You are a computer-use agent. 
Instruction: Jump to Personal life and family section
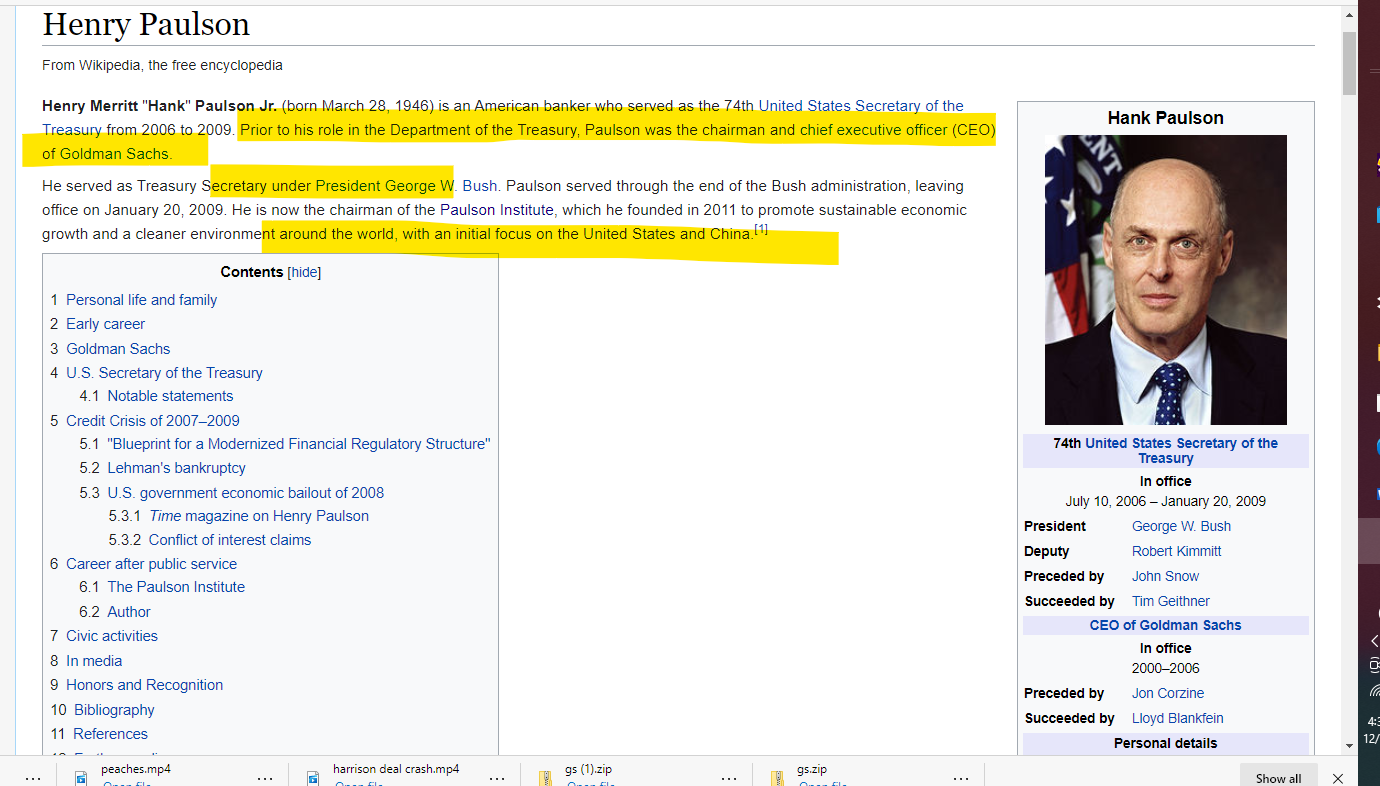pyautogui.click(x=141, y=300)
